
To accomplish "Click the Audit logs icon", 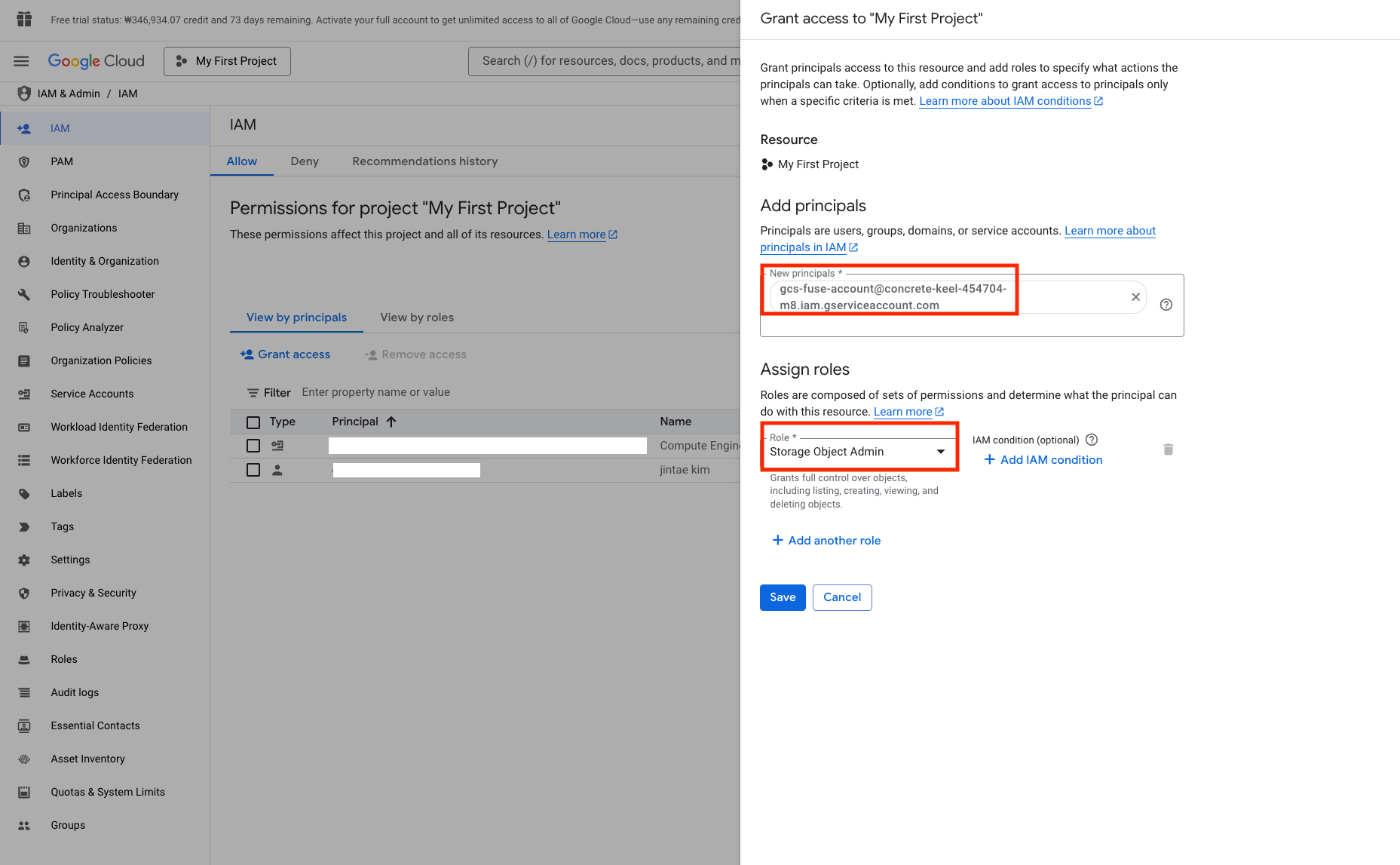I will pyautogui.click(x=24, y=692).
